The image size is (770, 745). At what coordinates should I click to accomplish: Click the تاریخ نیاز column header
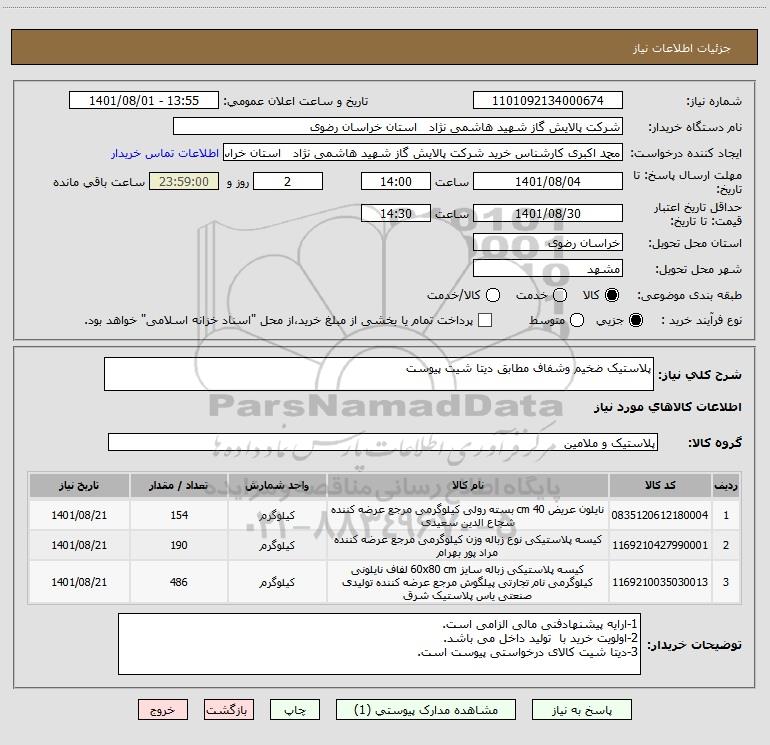[79, 485]
